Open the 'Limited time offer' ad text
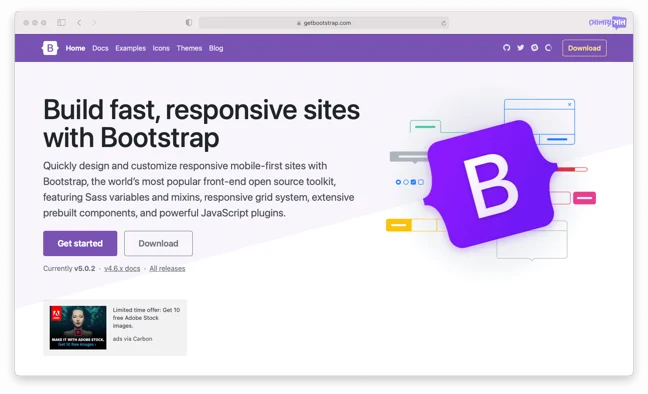This screenshot has height=394, width=648. point(146,318)
